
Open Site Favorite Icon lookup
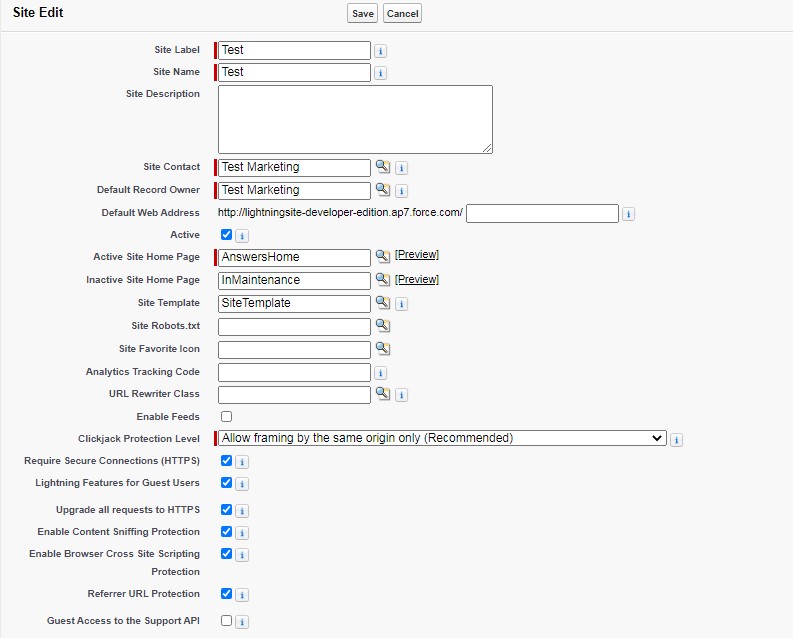(x=382, y=349)
